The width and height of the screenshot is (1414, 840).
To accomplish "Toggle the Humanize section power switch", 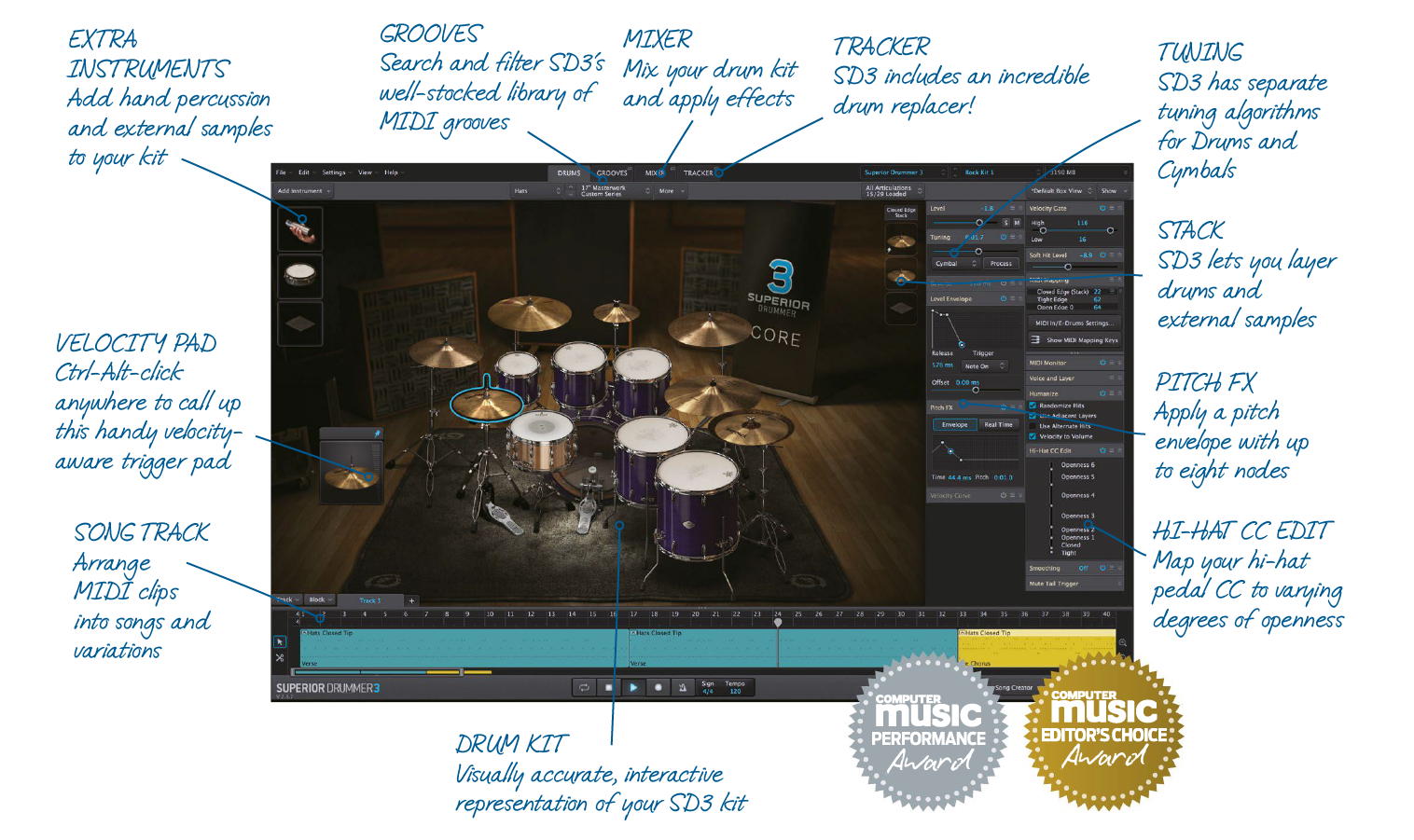I will (1102, 390).
